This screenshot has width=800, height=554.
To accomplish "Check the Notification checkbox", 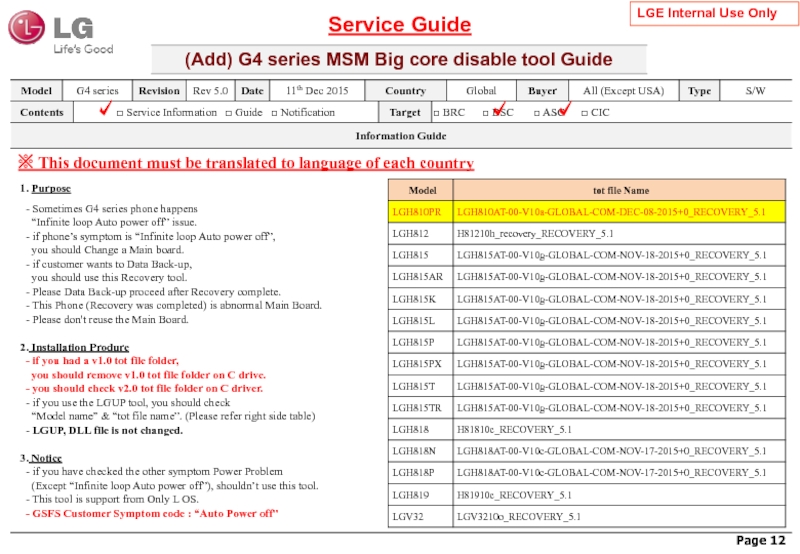I will 275,113.
